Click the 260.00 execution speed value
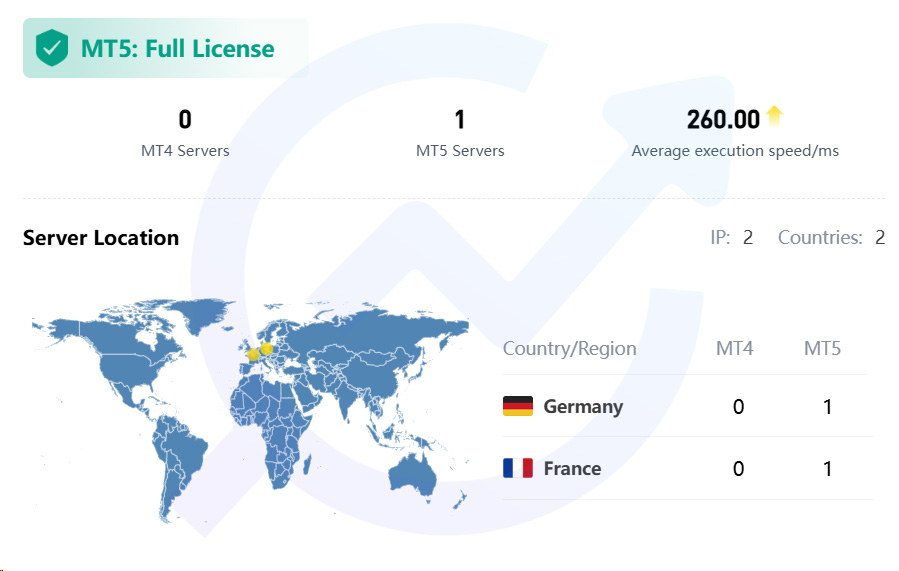 click(x=723, y=120)
